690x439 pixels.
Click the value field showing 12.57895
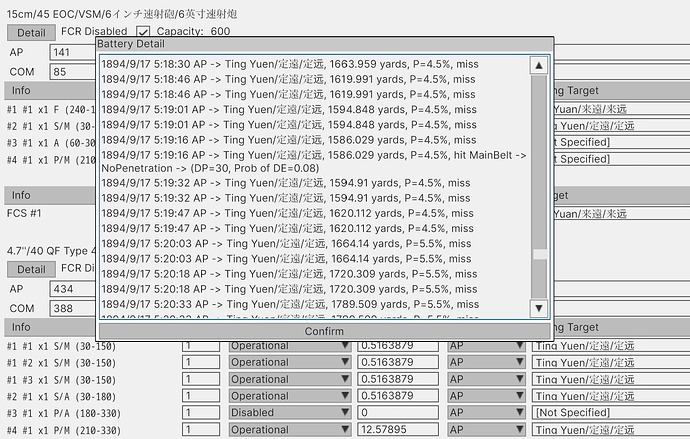(397, 430)
